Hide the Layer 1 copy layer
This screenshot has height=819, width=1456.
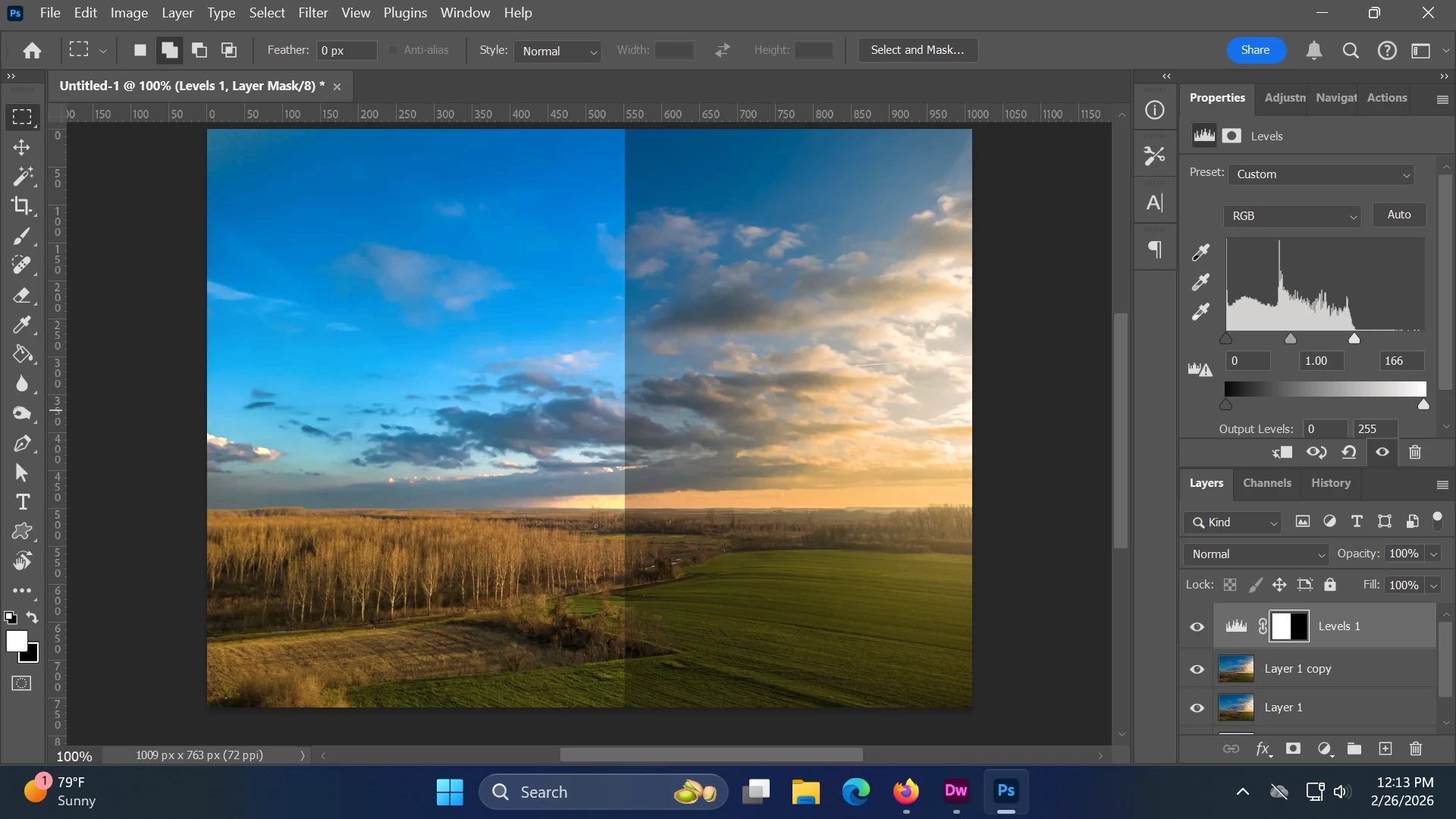[x=1197, y=670]
